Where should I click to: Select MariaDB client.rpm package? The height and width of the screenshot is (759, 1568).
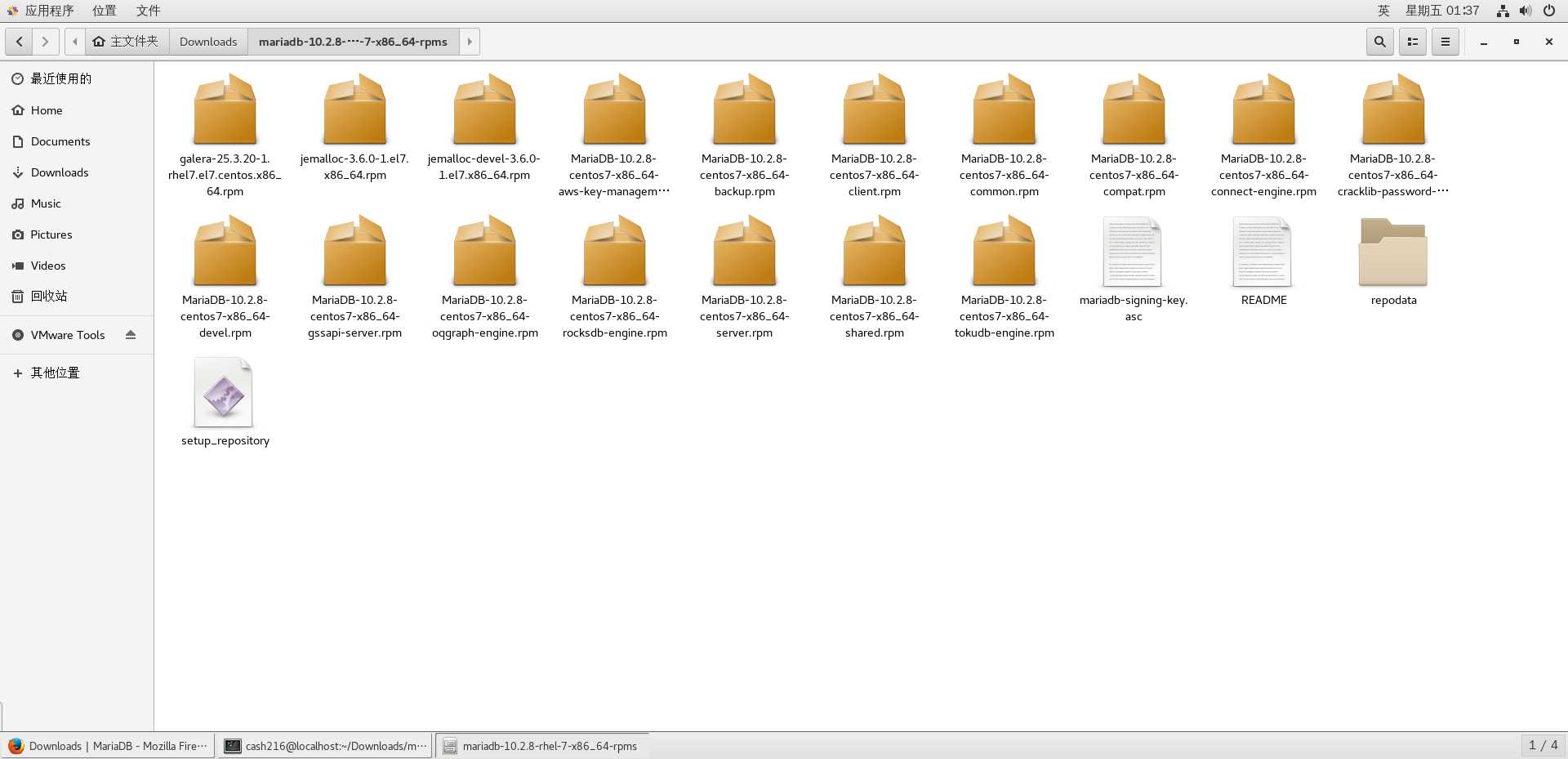coord(874,136)
